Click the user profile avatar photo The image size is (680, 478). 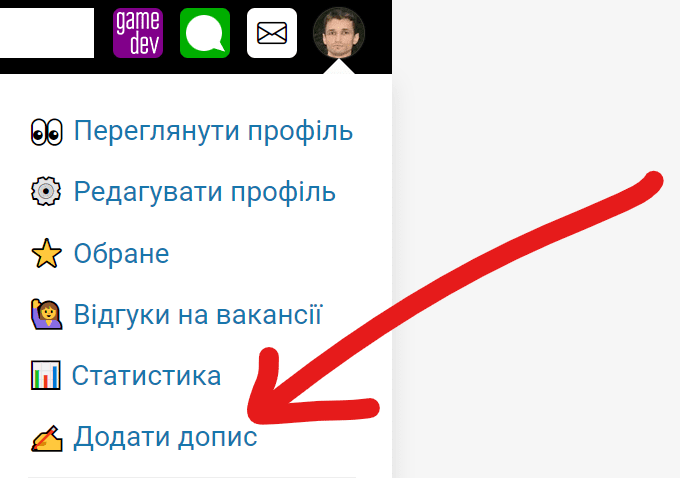339,33
